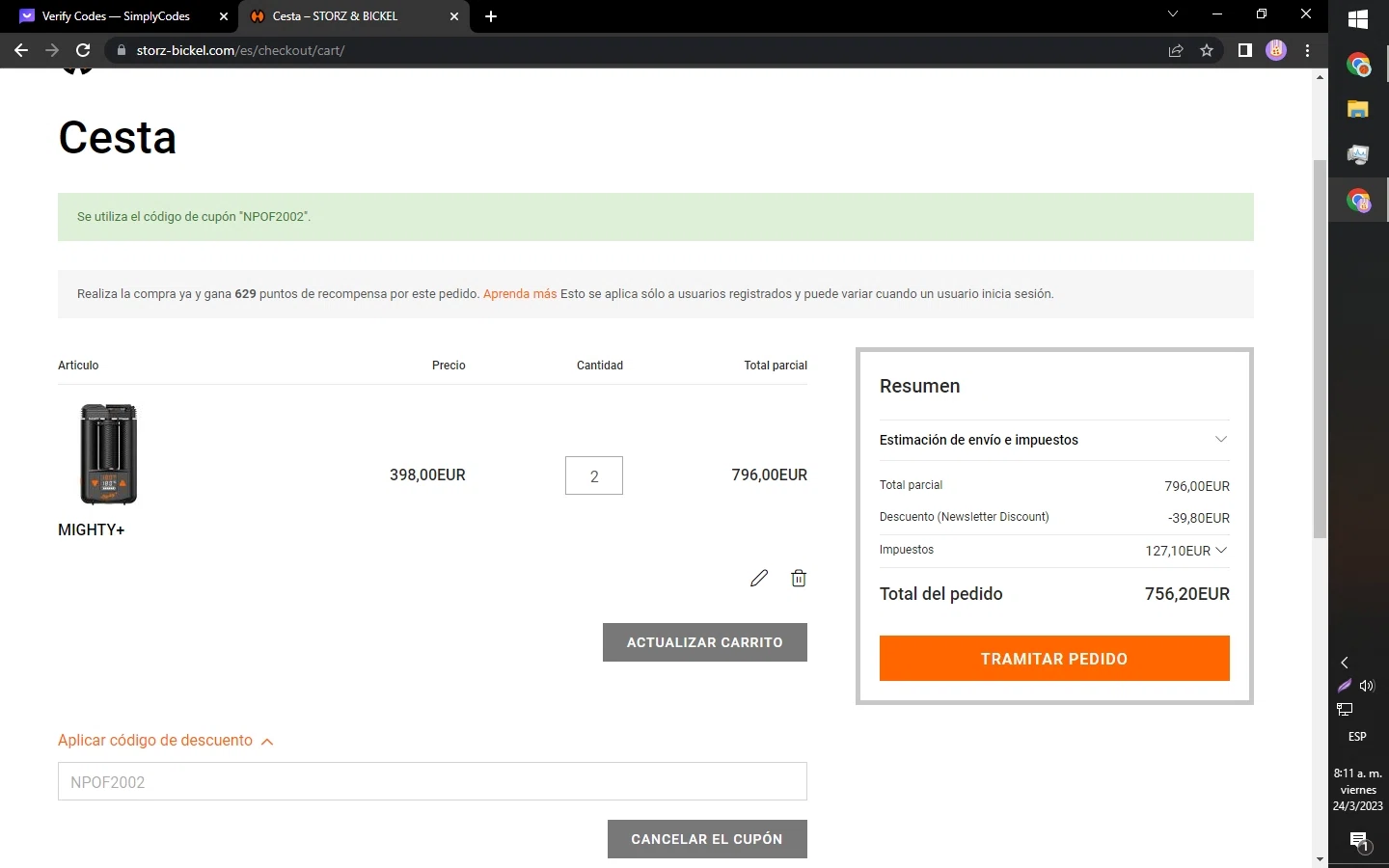Screen dimensions: 1389x868
Task: Click the page's vertical scrollbar thumb
Action: 1321,349
